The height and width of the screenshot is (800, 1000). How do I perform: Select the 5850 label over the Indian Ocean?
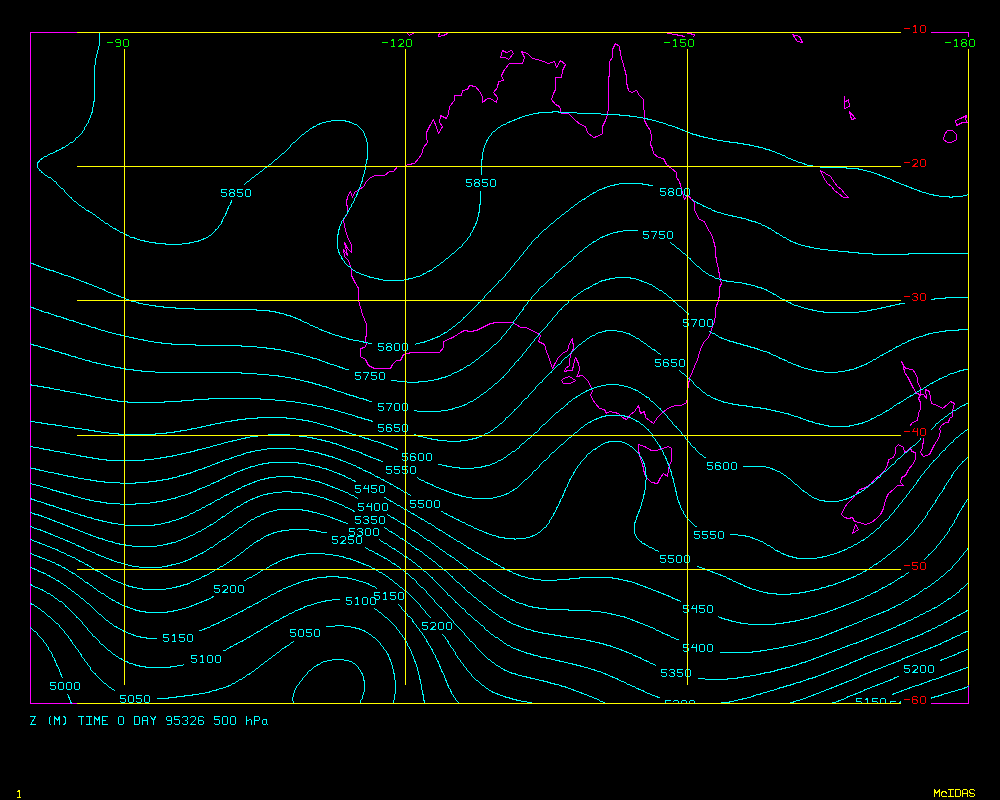236,193
